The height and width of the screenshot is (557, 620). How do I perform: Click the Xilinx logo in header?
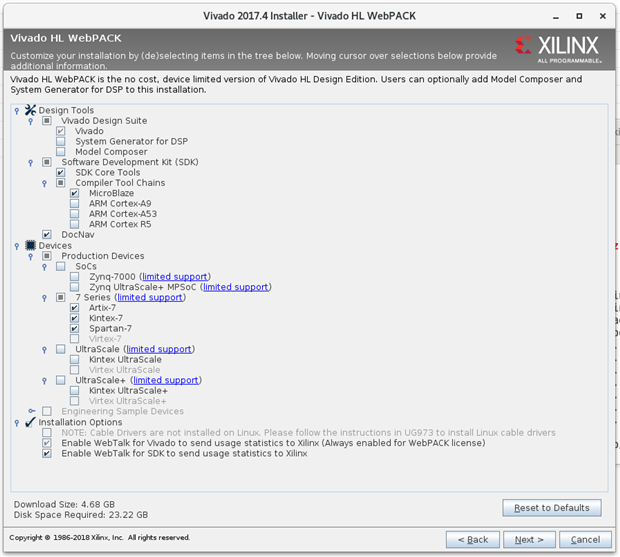[x=558, y=49]
